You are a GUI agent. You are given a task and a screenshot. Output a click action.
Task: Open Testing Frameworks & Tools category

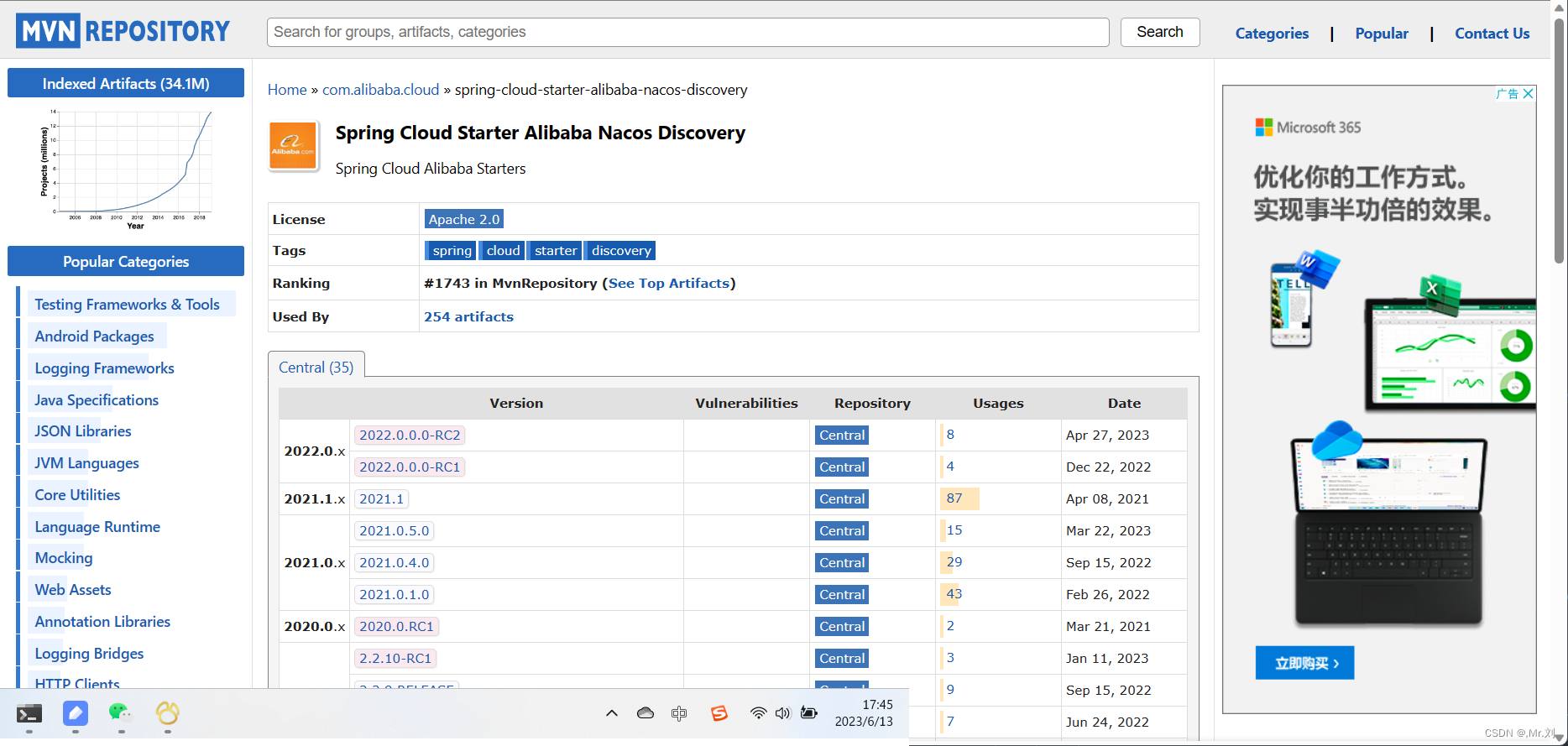click(127, 305)
